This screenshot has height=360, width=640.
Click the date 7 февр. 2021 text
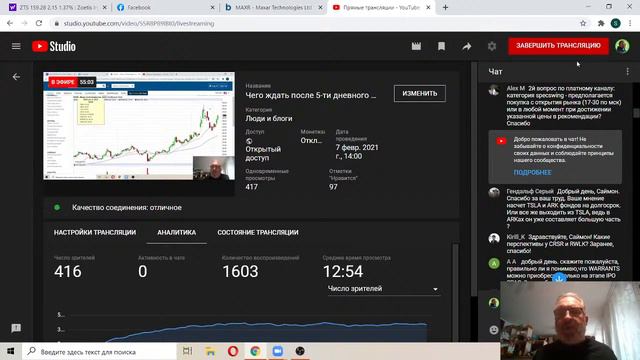pyautogui.click(x=357, y=152)
